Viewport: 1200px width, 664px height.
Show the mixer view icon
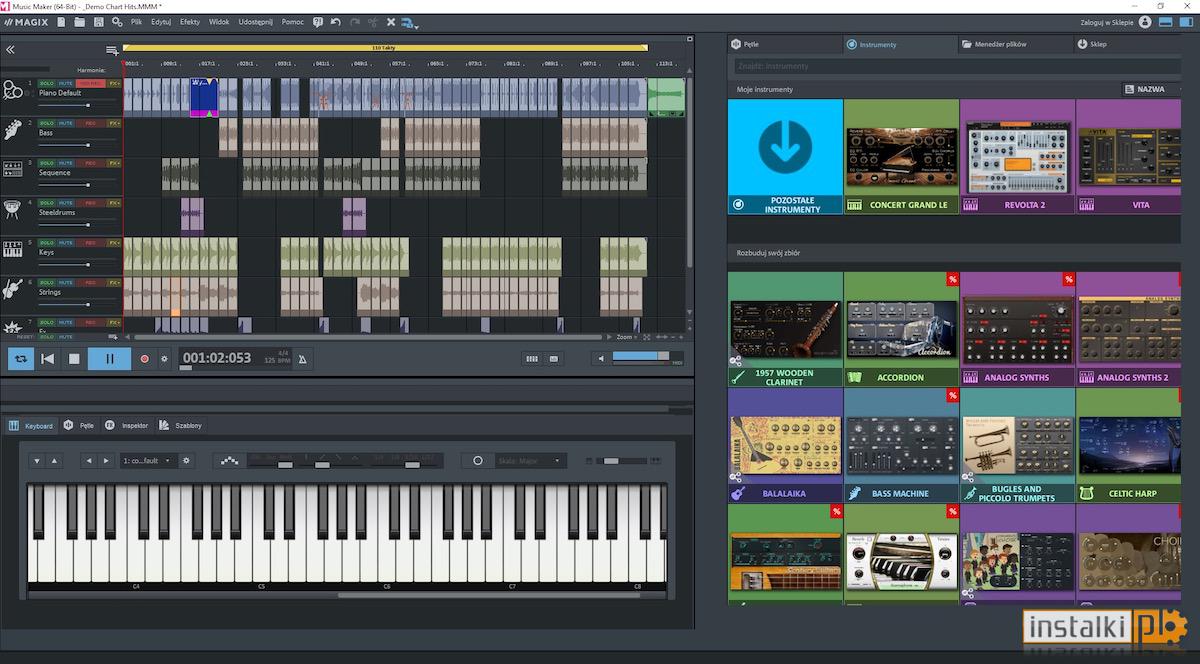point(532,358)
